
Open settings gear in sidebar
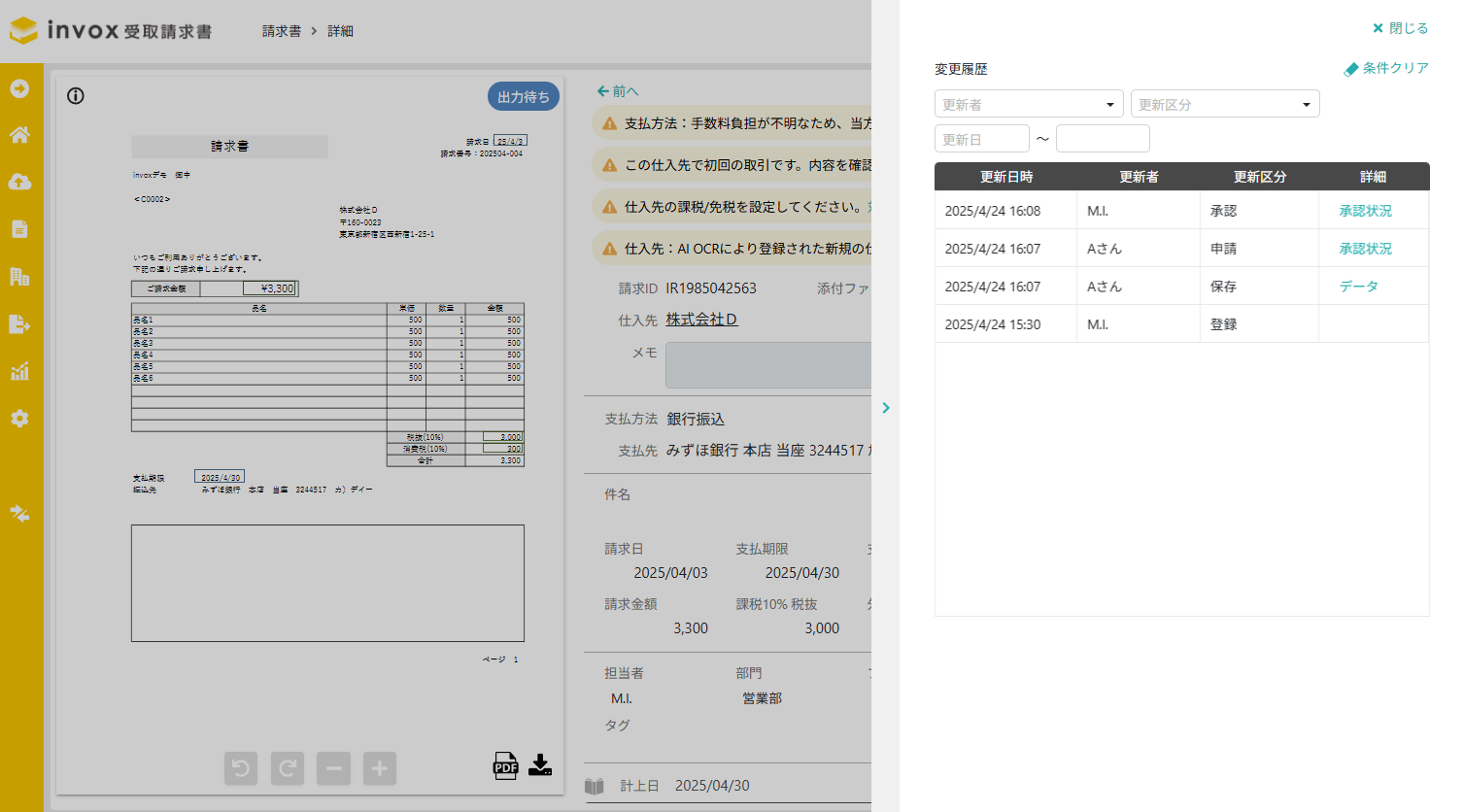(x=19, y=419)
